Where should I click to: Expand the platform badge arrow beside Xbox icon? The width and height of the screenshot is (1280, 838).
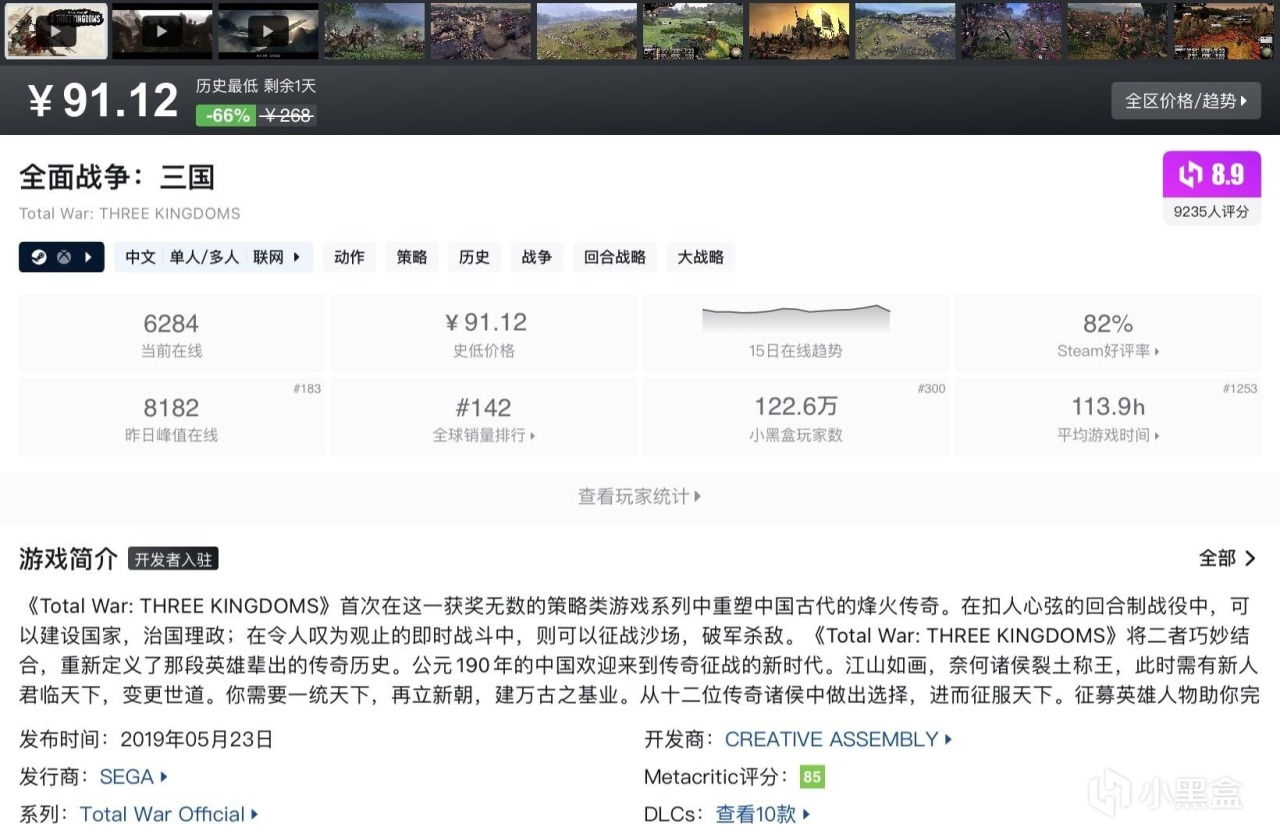pyautogui.click(x=88, y=257)
